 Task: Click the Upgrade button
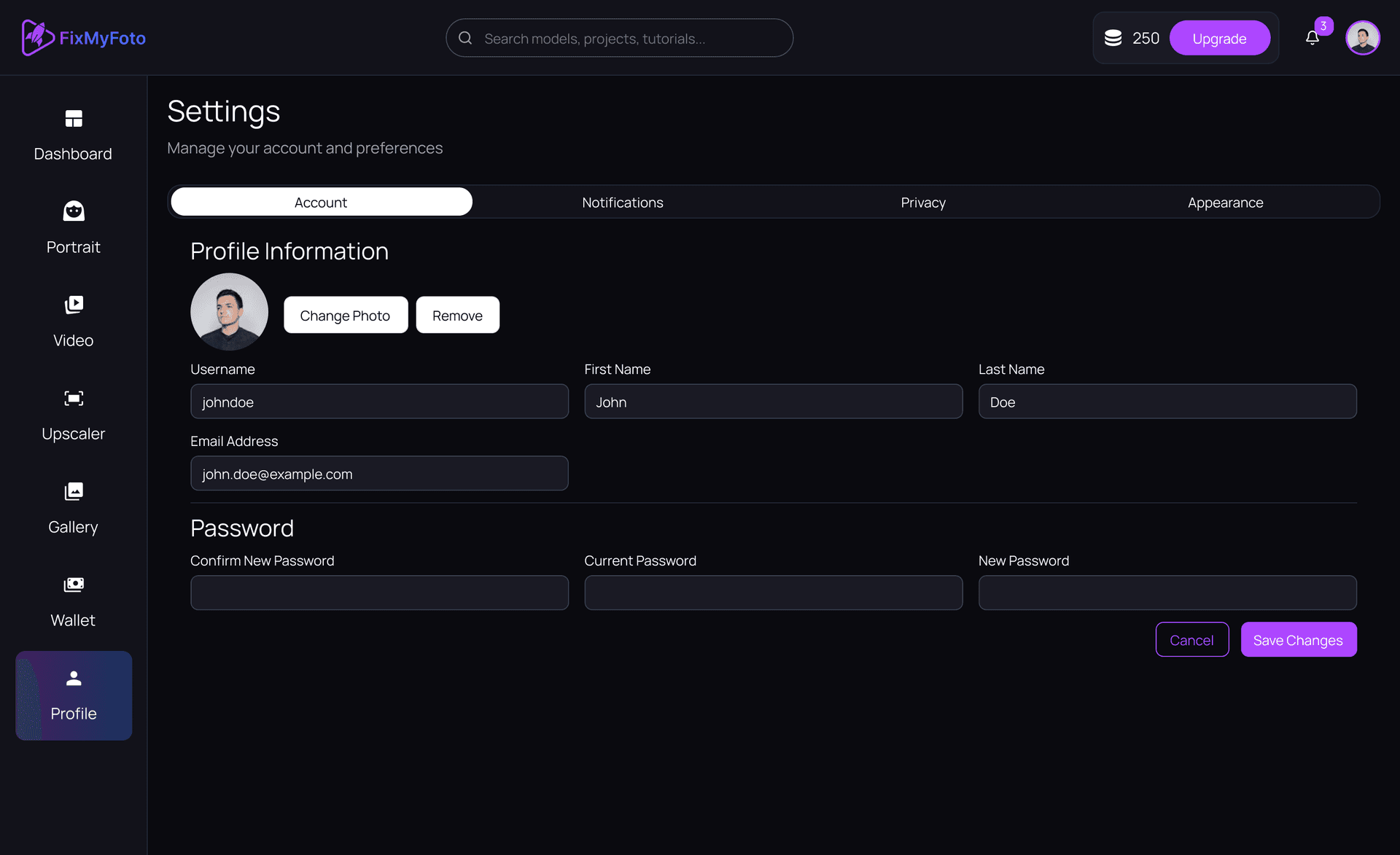(1219, 38)
